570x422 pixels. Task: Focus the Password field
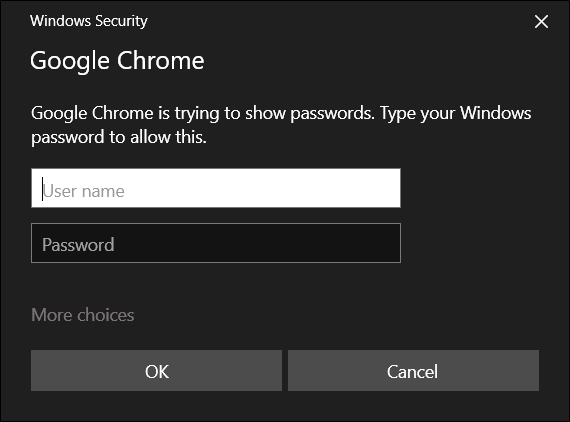pyautogui.click(x=216, y=243)
